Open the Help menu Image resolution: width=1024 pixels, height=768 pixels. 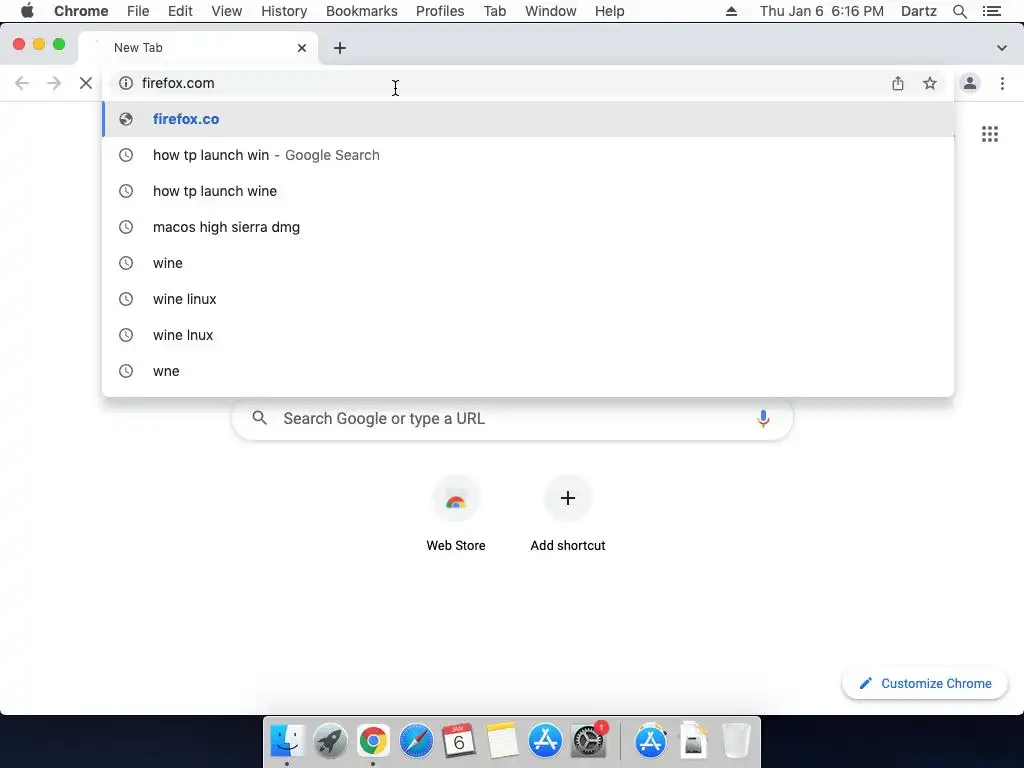pyautogui.click(x=609, y=11)
